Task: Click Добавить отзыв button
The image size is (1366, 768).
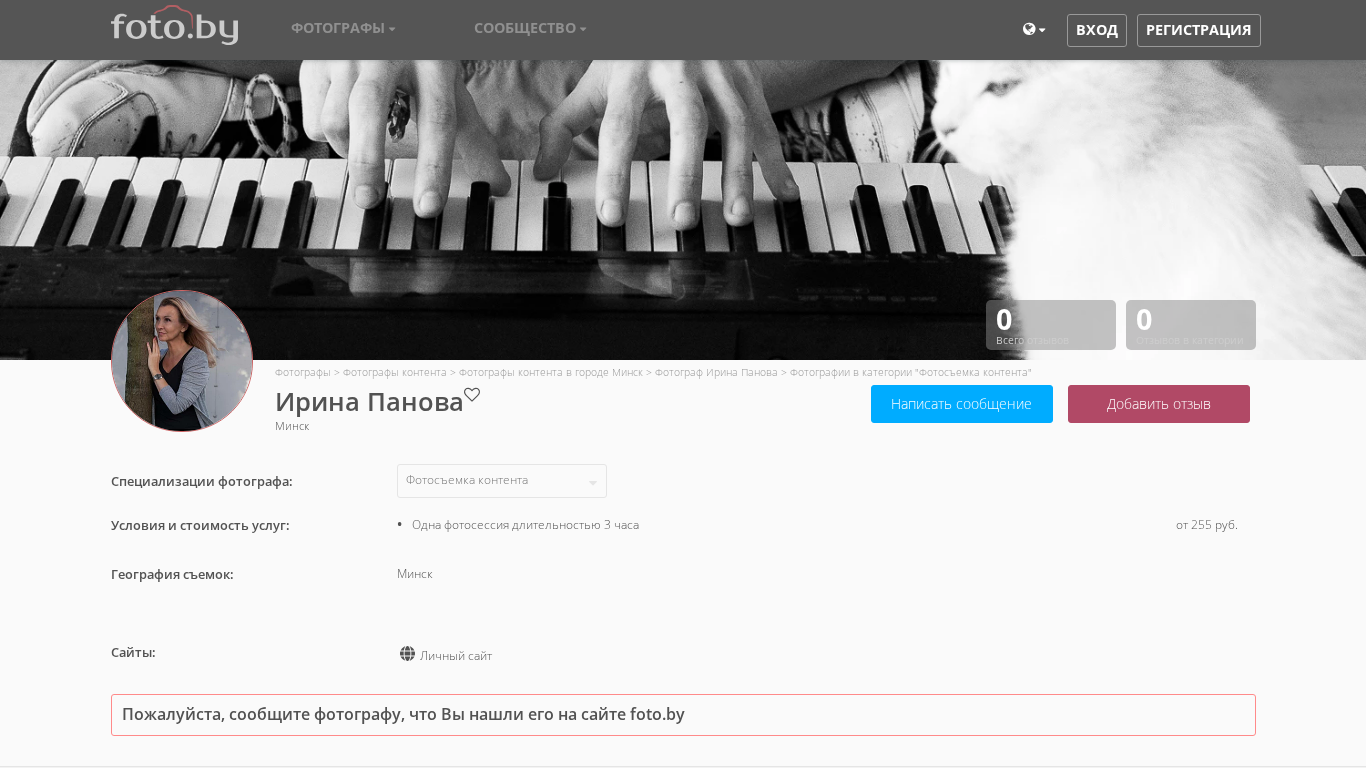Action: 1159,404
